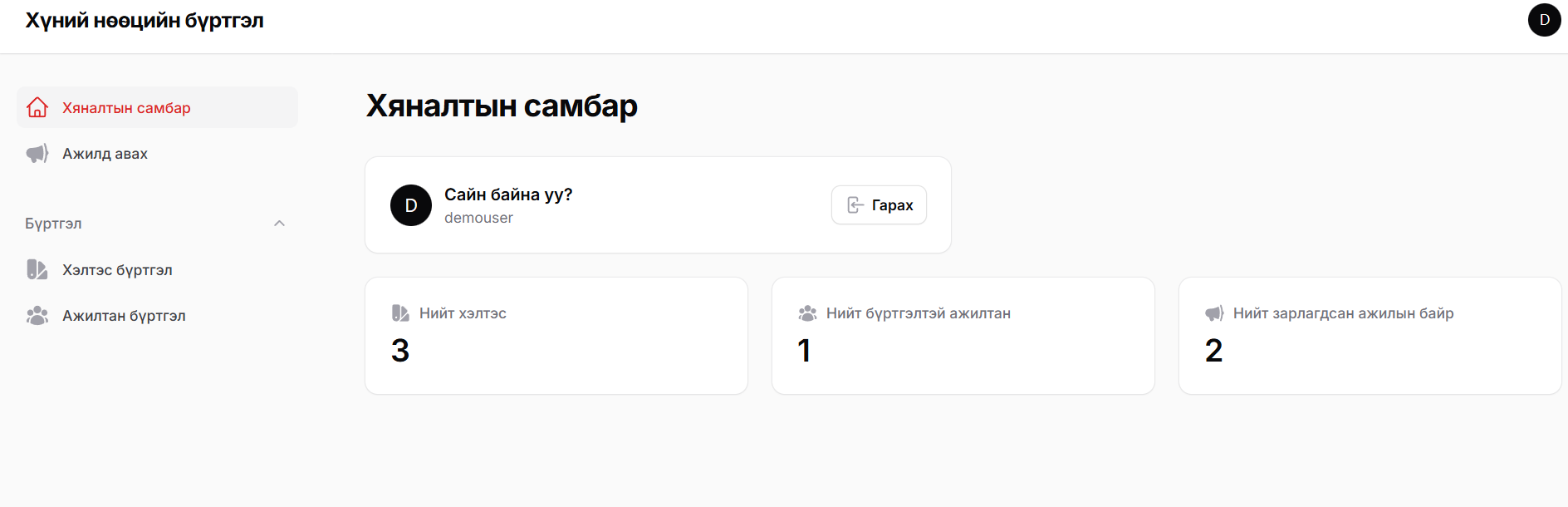
Task: Click the logout icon in Гарах button
Action: point(855,205)
